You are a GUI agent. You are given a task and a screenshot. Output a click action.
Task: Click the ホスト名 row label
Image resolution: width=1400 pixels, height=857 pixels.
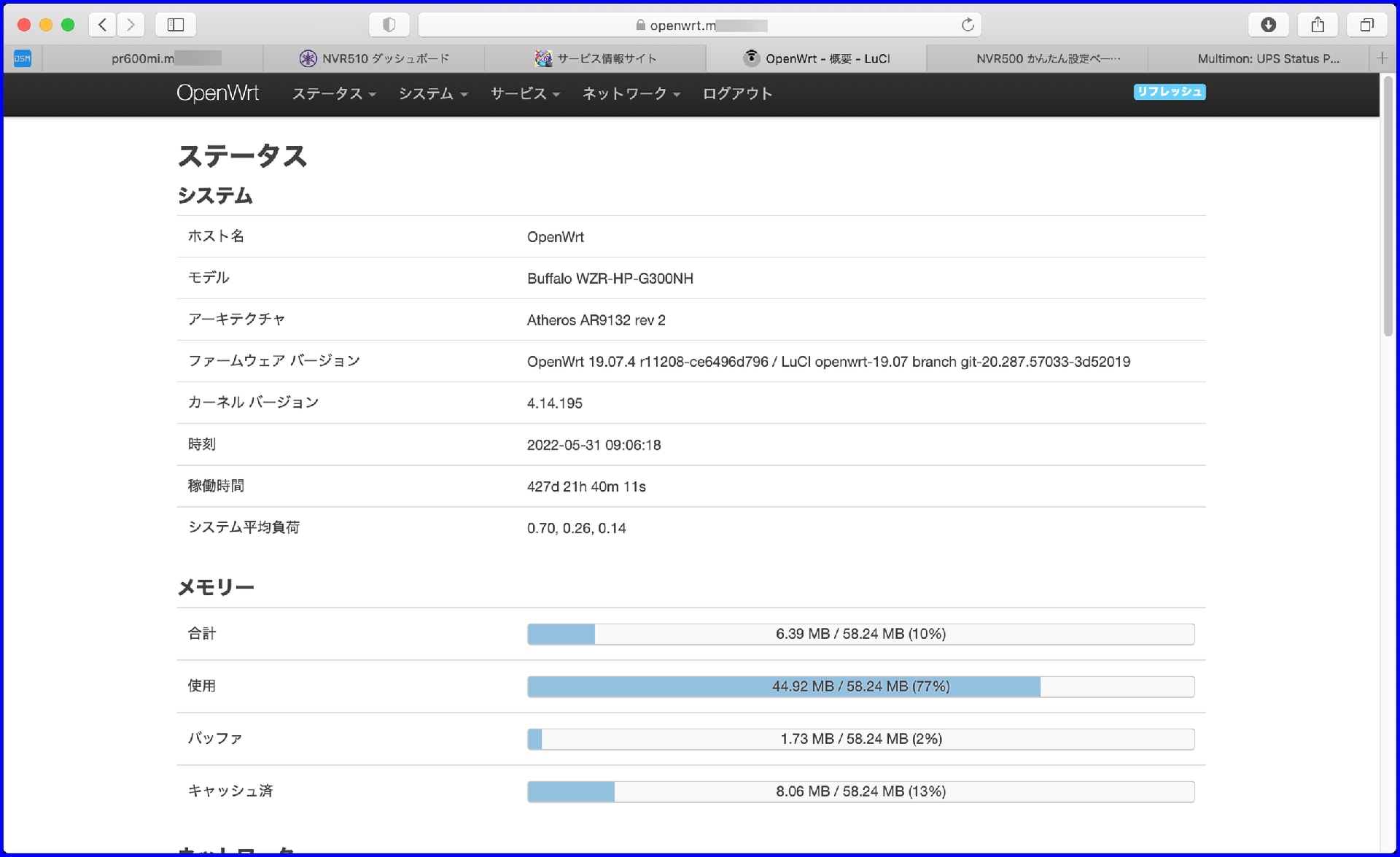pos(216,236)
